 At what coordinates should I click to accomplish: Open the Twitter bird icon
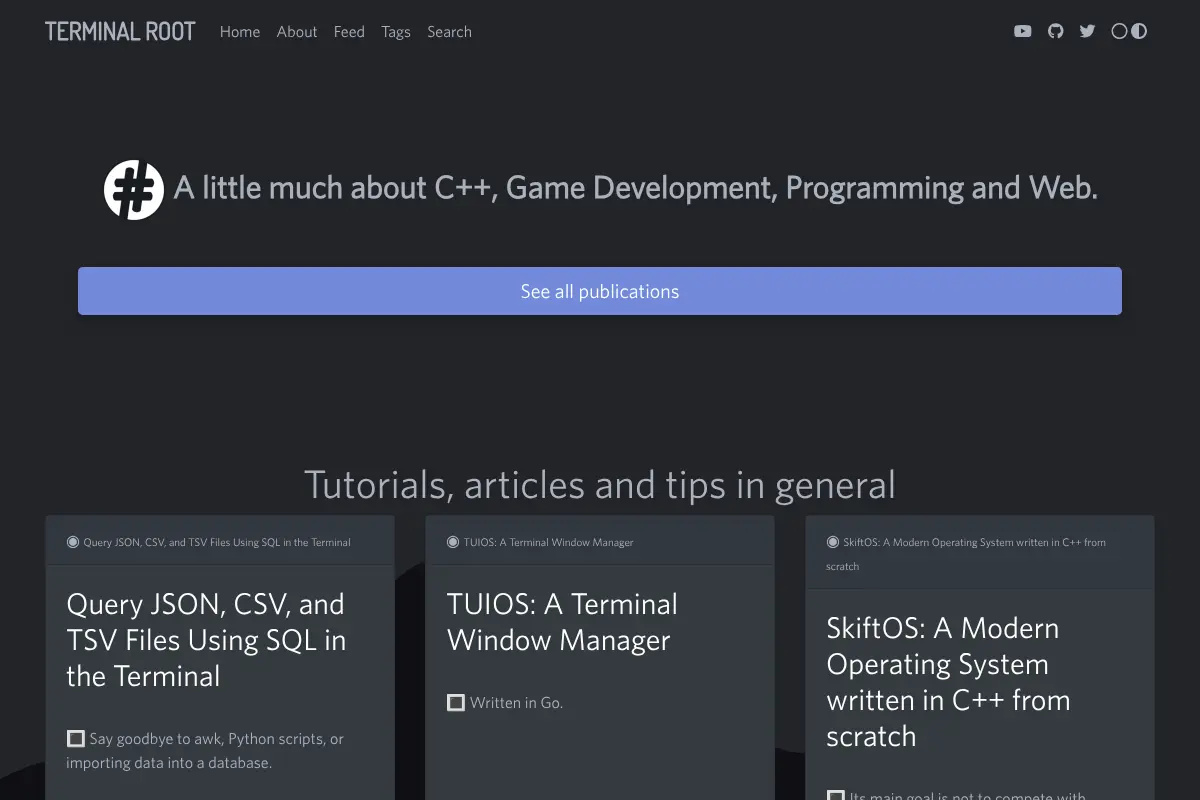pyautogui.click(x=1087, y=31)
